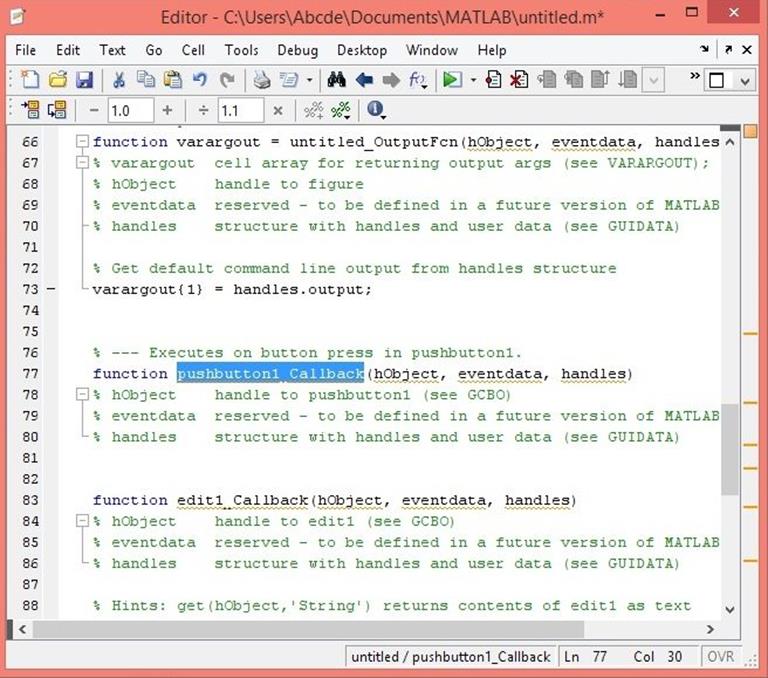The width and height of the screenshot is (768, 678).
Task: Click the 1.0 increment value field
Action: click(128, 111)
